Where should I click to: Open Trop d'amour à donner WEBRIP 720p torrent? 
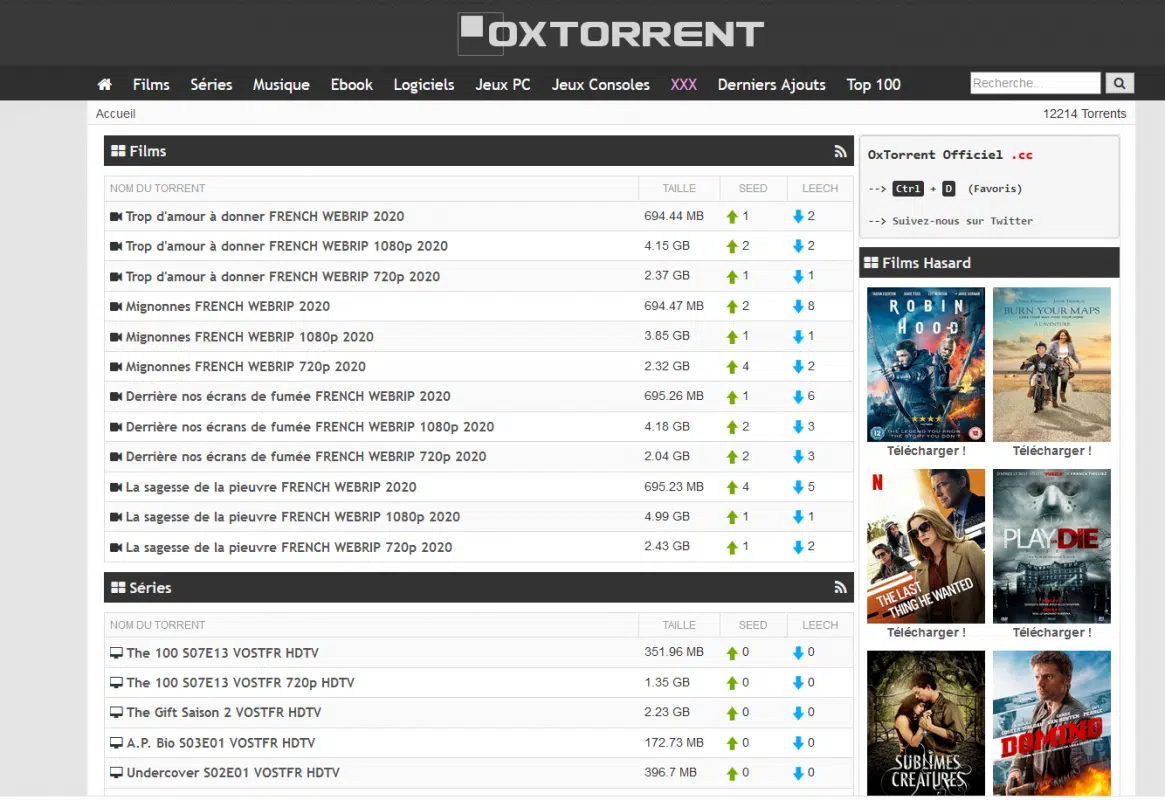coord(282,276)
